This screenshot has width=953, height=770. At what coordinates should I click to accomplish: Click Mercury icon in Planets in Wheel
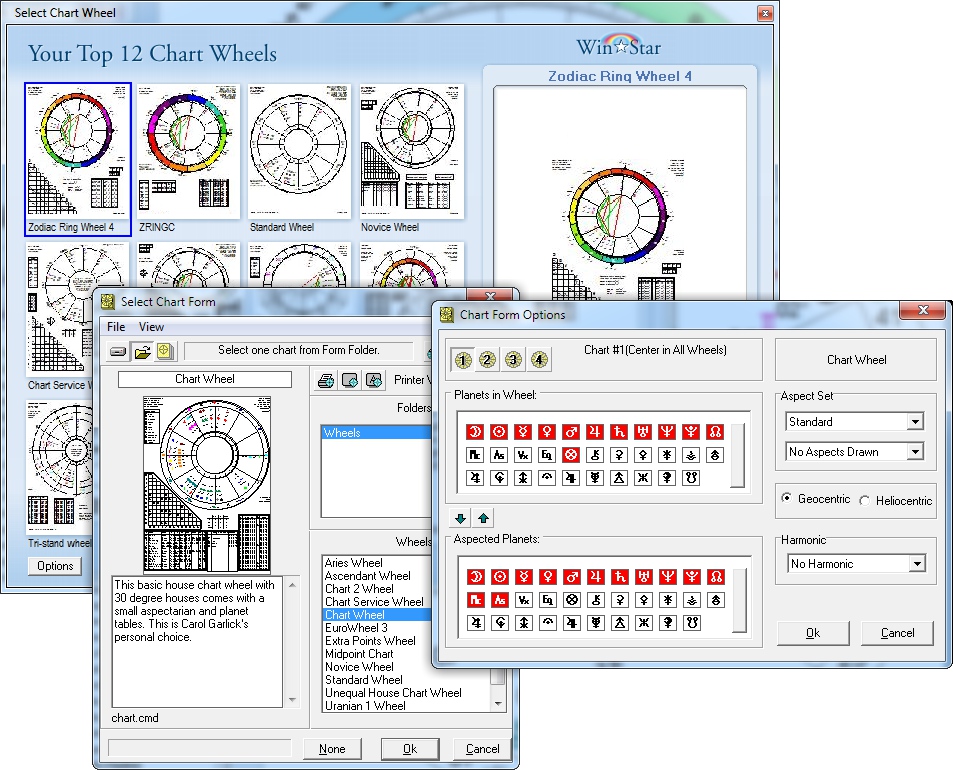tap(523, 431)
